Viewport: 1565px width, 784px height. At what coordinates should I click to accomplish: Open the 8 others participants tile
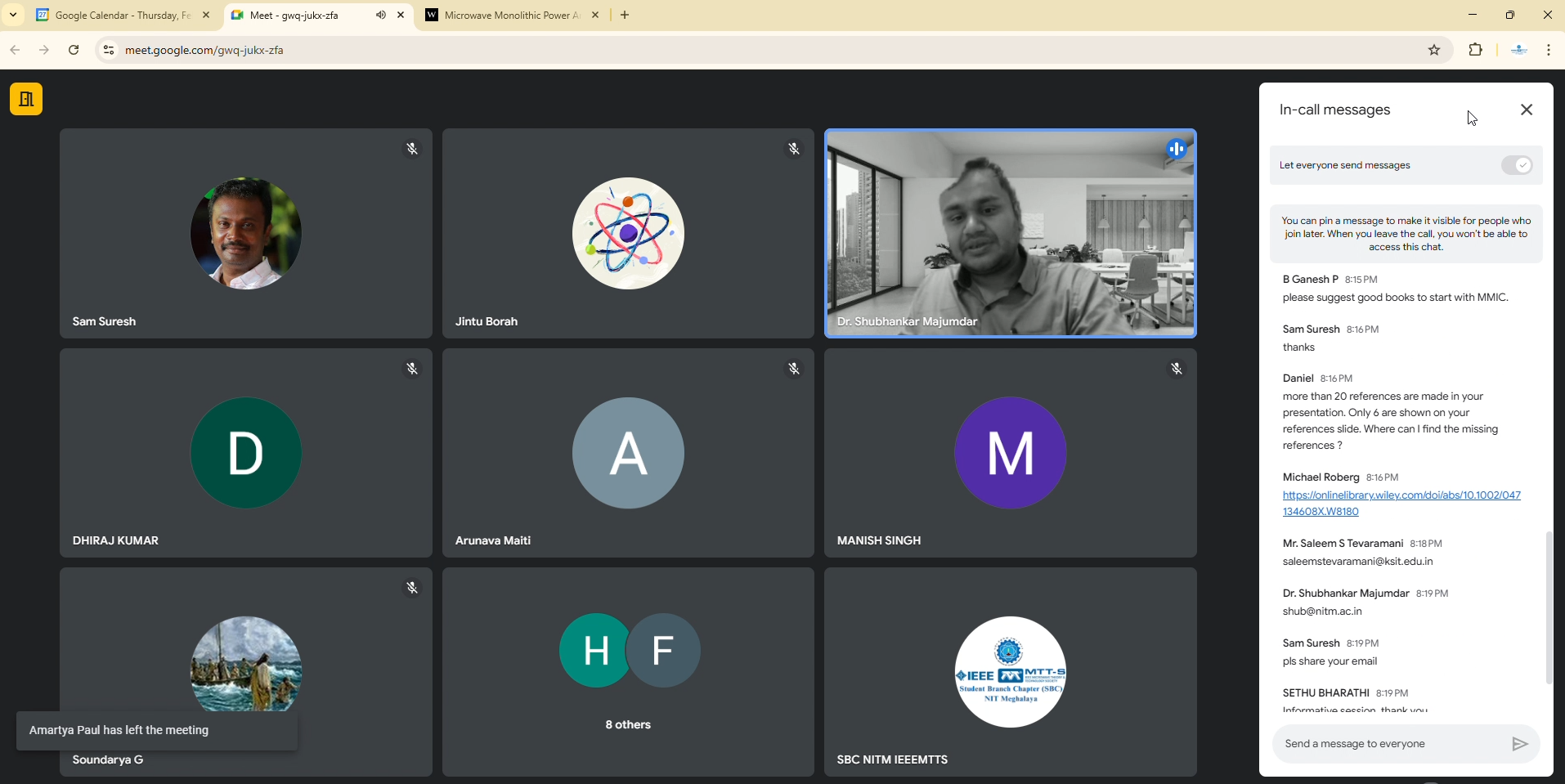coord(628,672)
